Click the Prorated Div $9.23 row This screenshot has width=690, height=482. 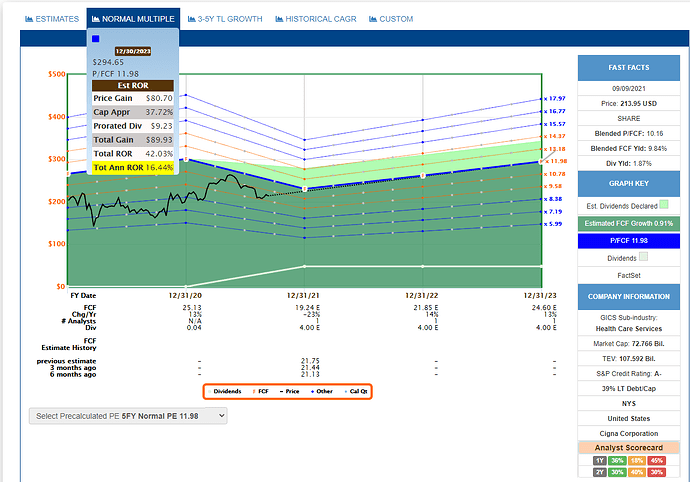133,126
